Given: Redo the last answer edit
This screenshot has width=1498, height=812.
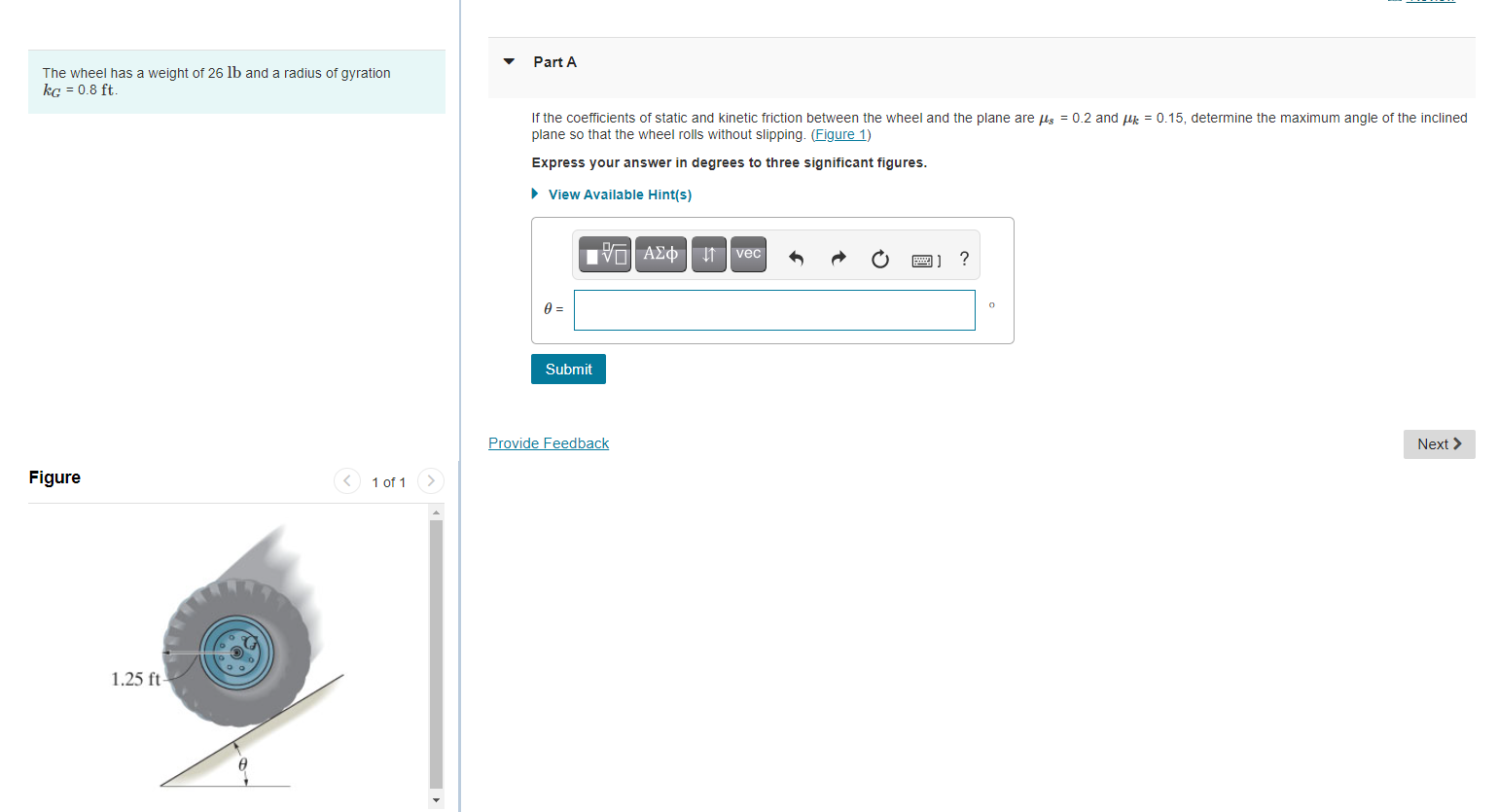Looking at the screenshot, I should [838, 259].
